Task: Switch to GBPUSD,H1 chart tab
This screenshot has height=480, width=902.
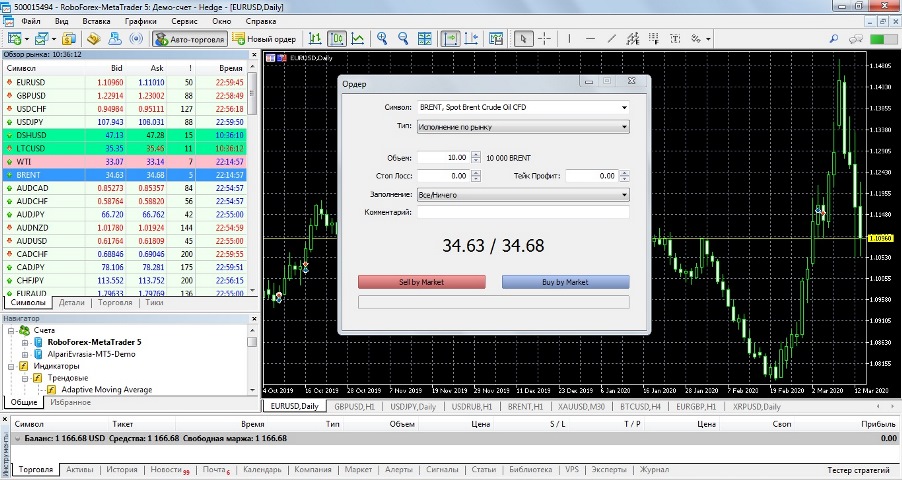Action: pos(354,406)
